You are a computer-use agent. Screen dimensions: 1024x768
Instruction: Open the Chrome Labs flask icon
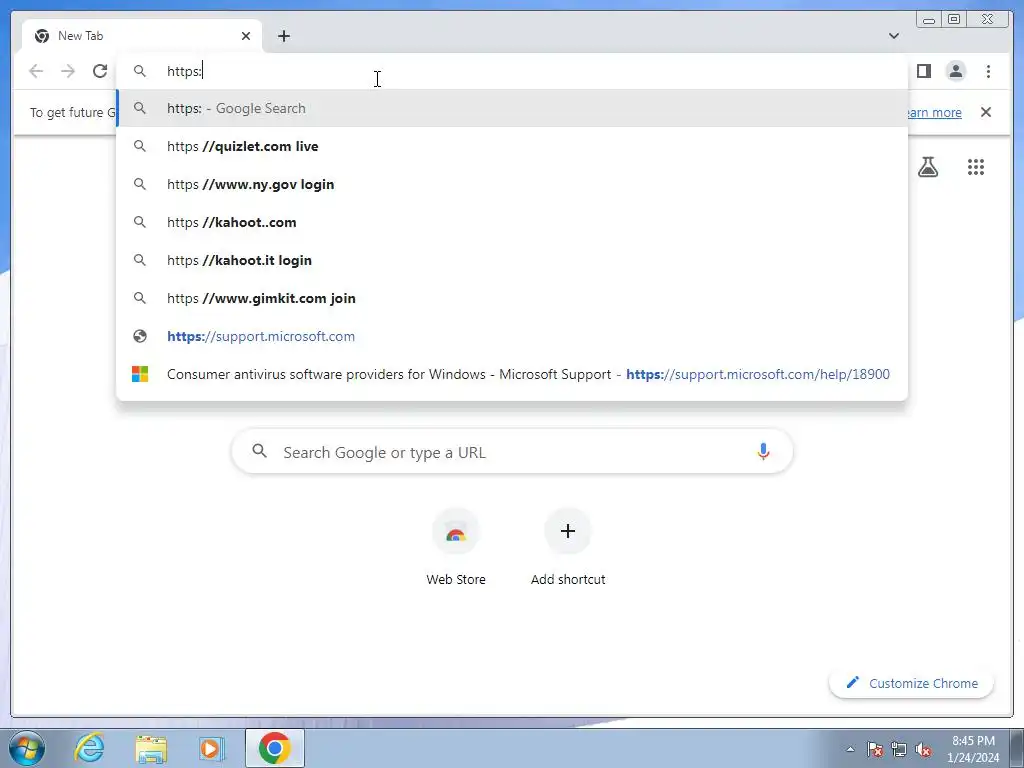(927, 167)
